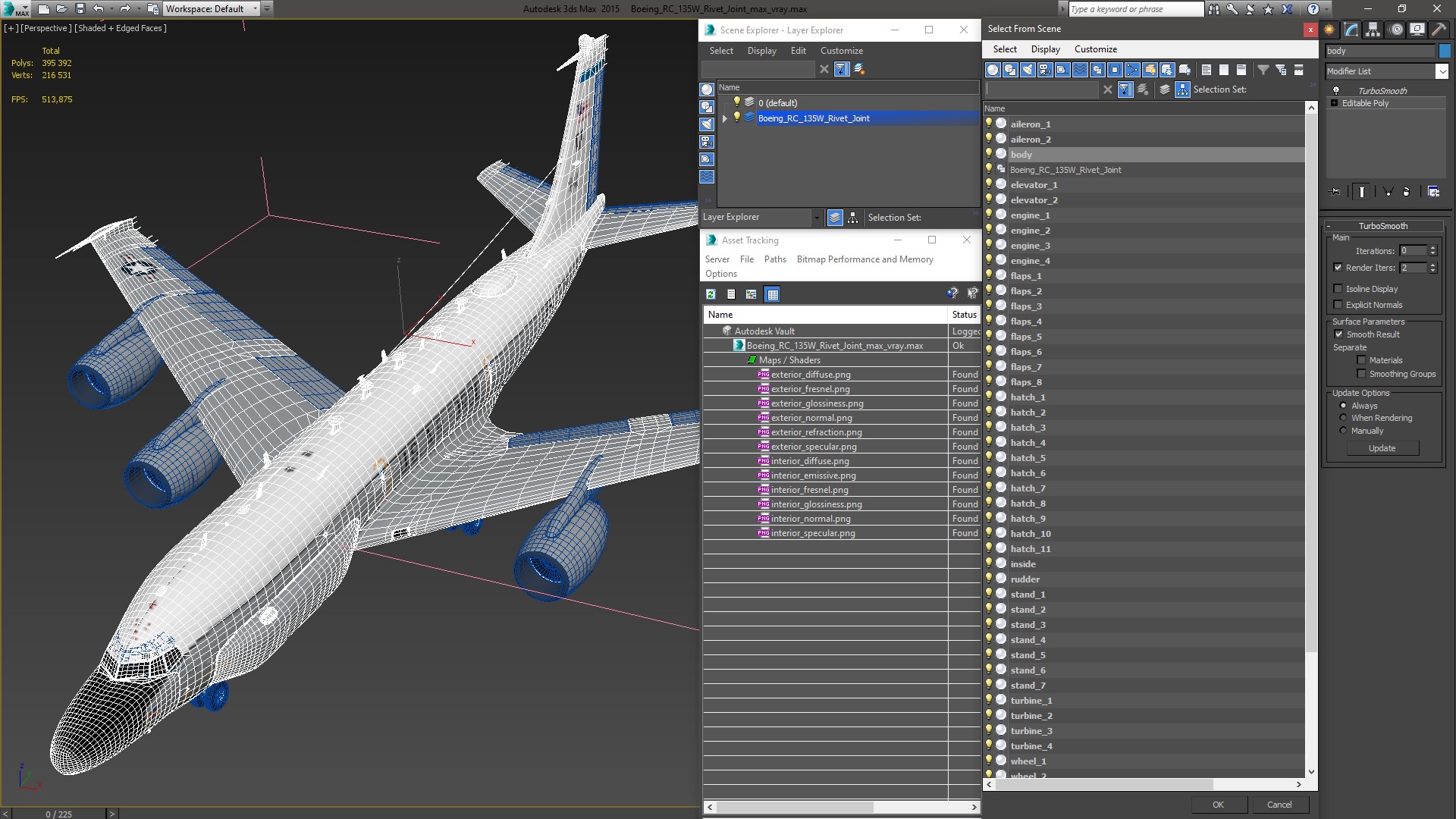This screenshot has height=819, width=1456.
Task: Click the body object color swatch
Action: click(x=1445, y=51)
